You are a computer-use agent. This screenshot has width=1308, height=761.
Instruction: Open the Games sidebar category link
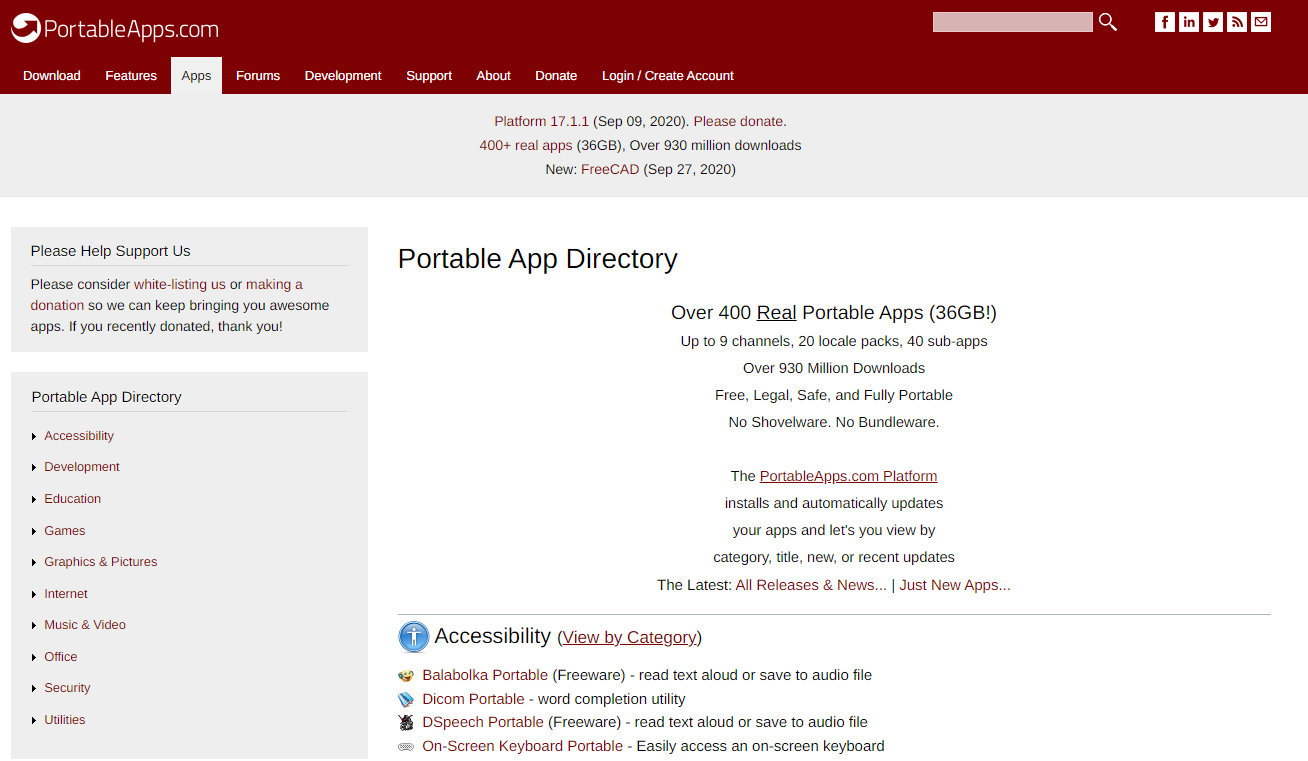coord(65,531)
